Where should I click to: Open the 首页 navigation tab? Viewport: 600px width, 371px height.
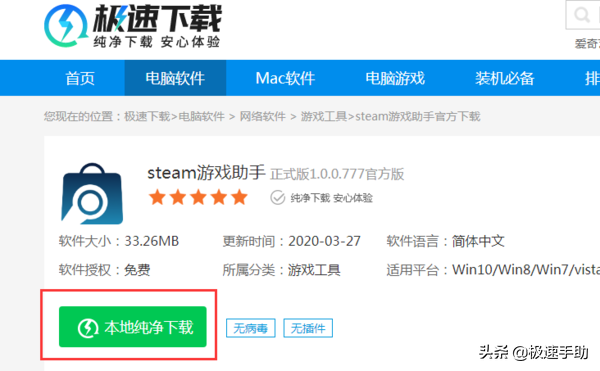click(80, 78)
